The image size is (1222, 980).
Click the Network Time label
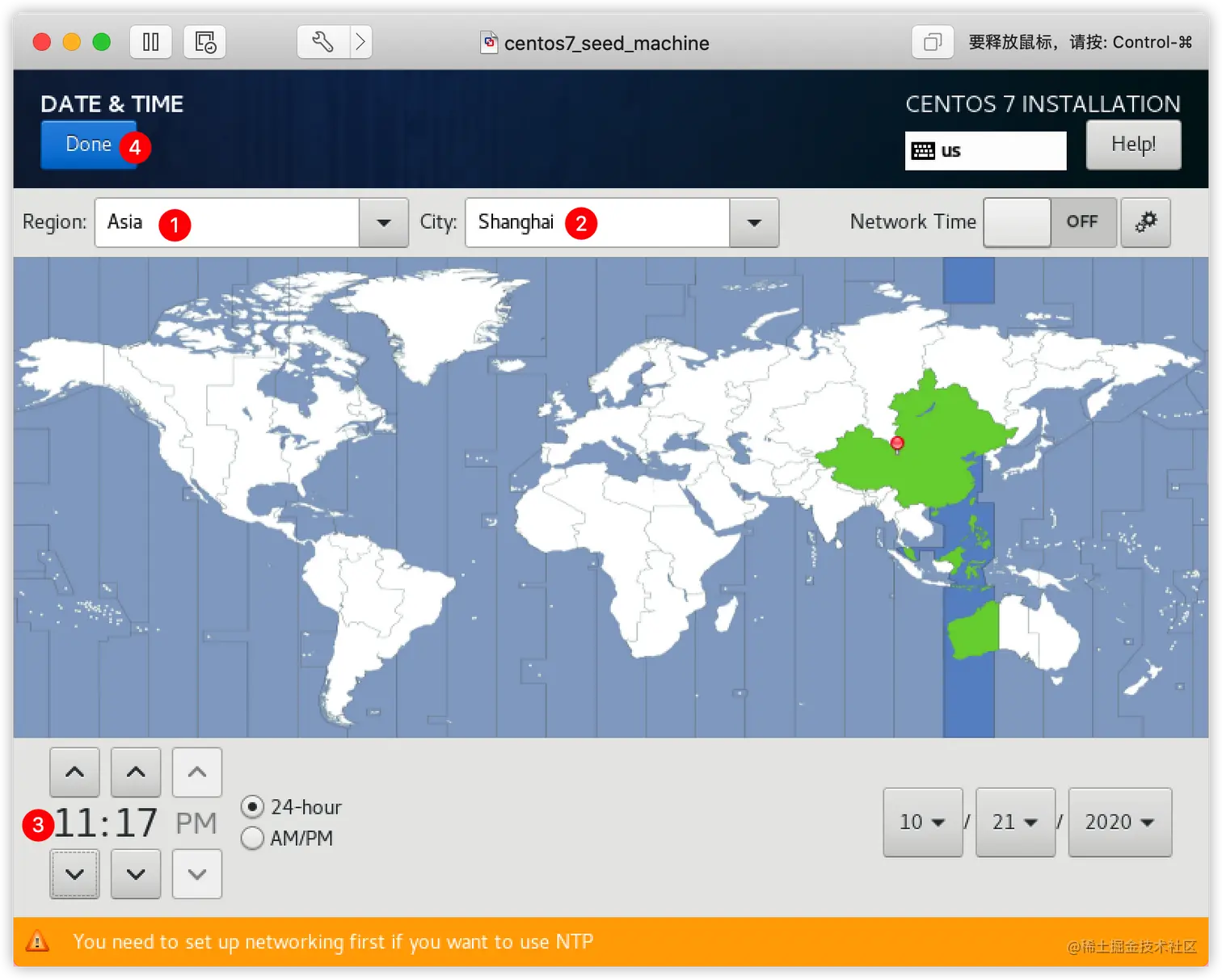coord(913,222)
